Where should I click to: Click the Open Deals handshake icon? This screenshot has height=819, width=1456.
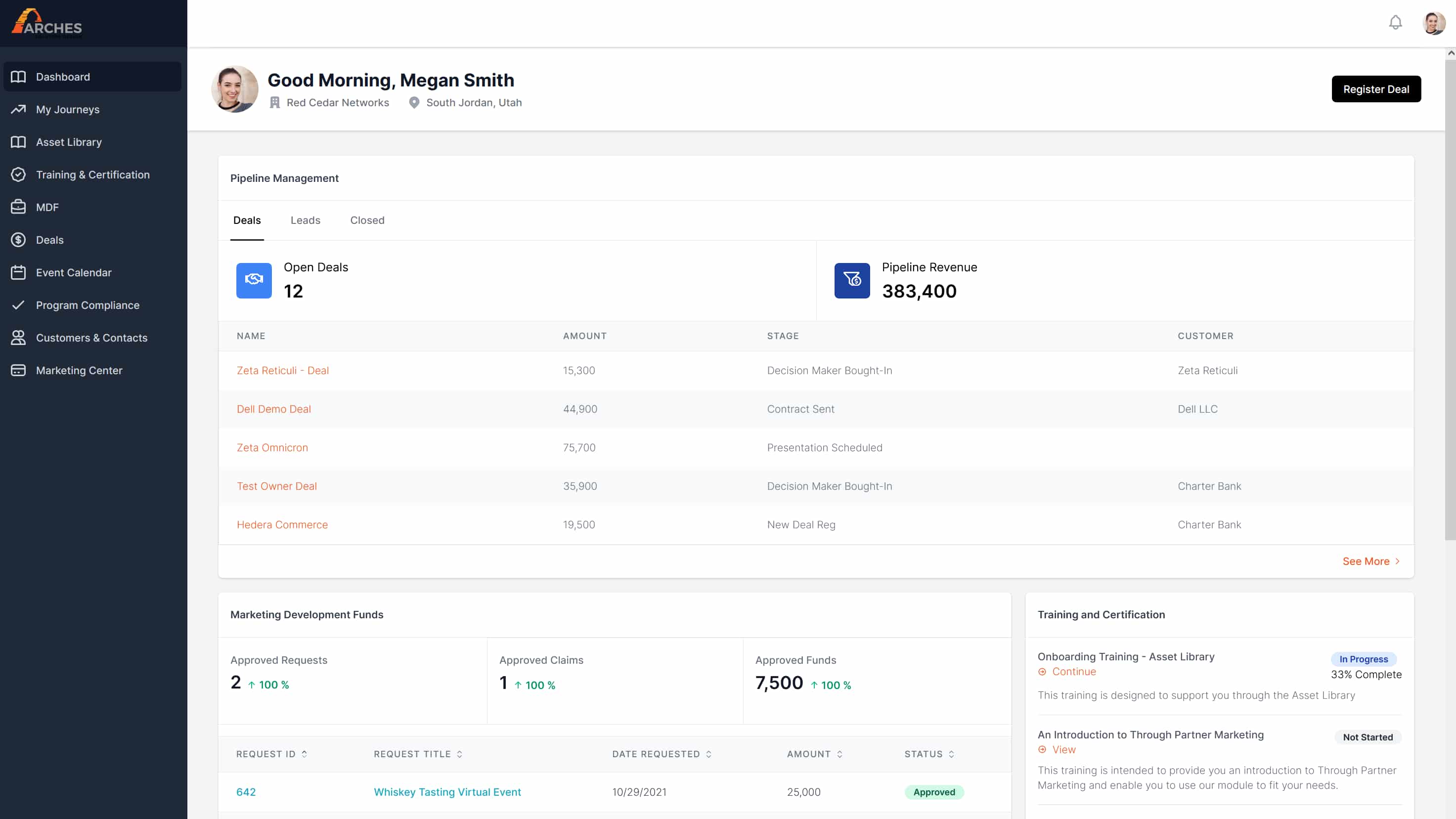[x=254, y=280]
